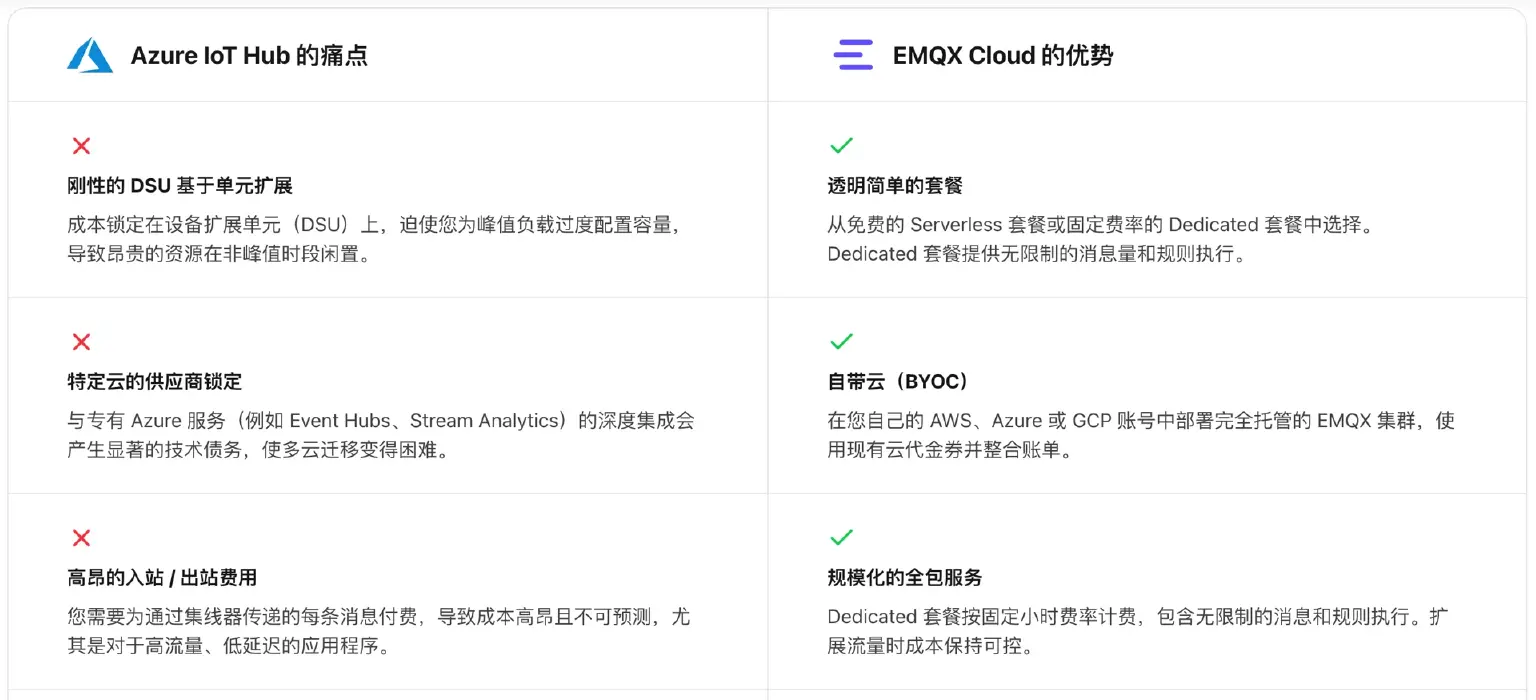Screen dimensions: 1536x700
Task: Select the Azure IoT Hub 的痛点 column header
Action: [x=249, y=56]
